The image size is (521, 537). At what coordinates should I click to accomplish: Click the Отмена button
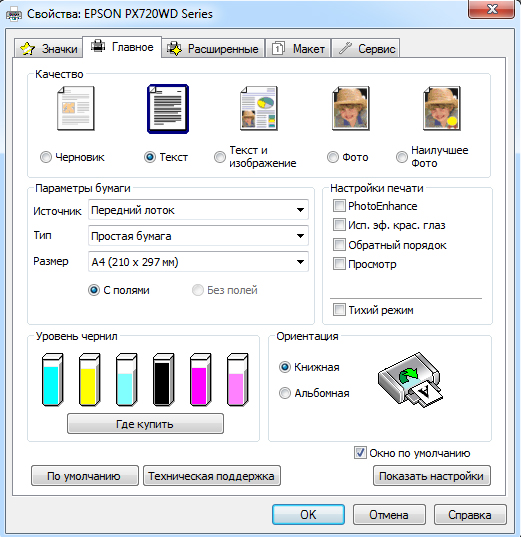tap(389, 514)
